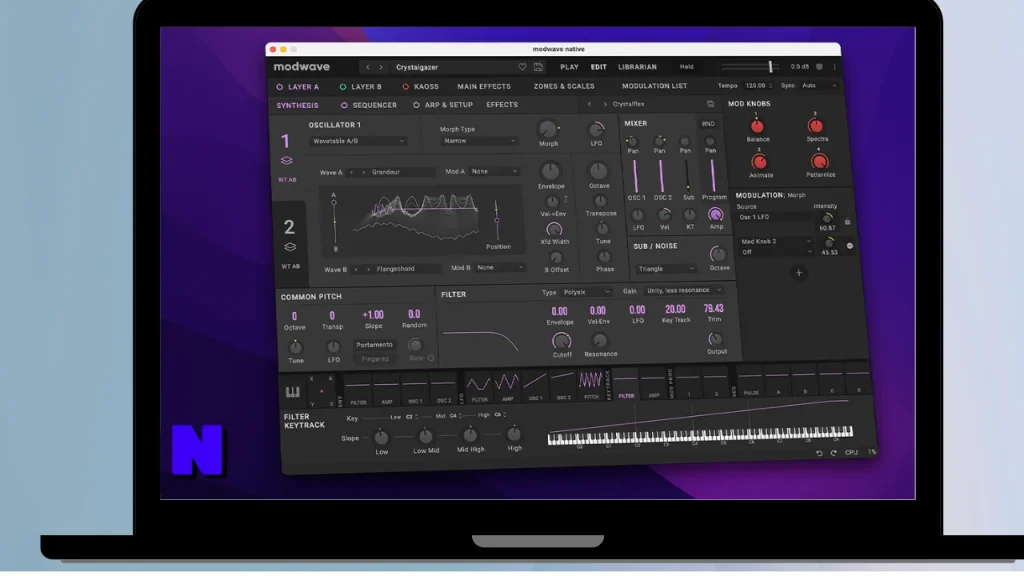Open the ZONES & SCALES tab
The width and height of the screenshot is (1024, 576).
click(x=564, y=86)
